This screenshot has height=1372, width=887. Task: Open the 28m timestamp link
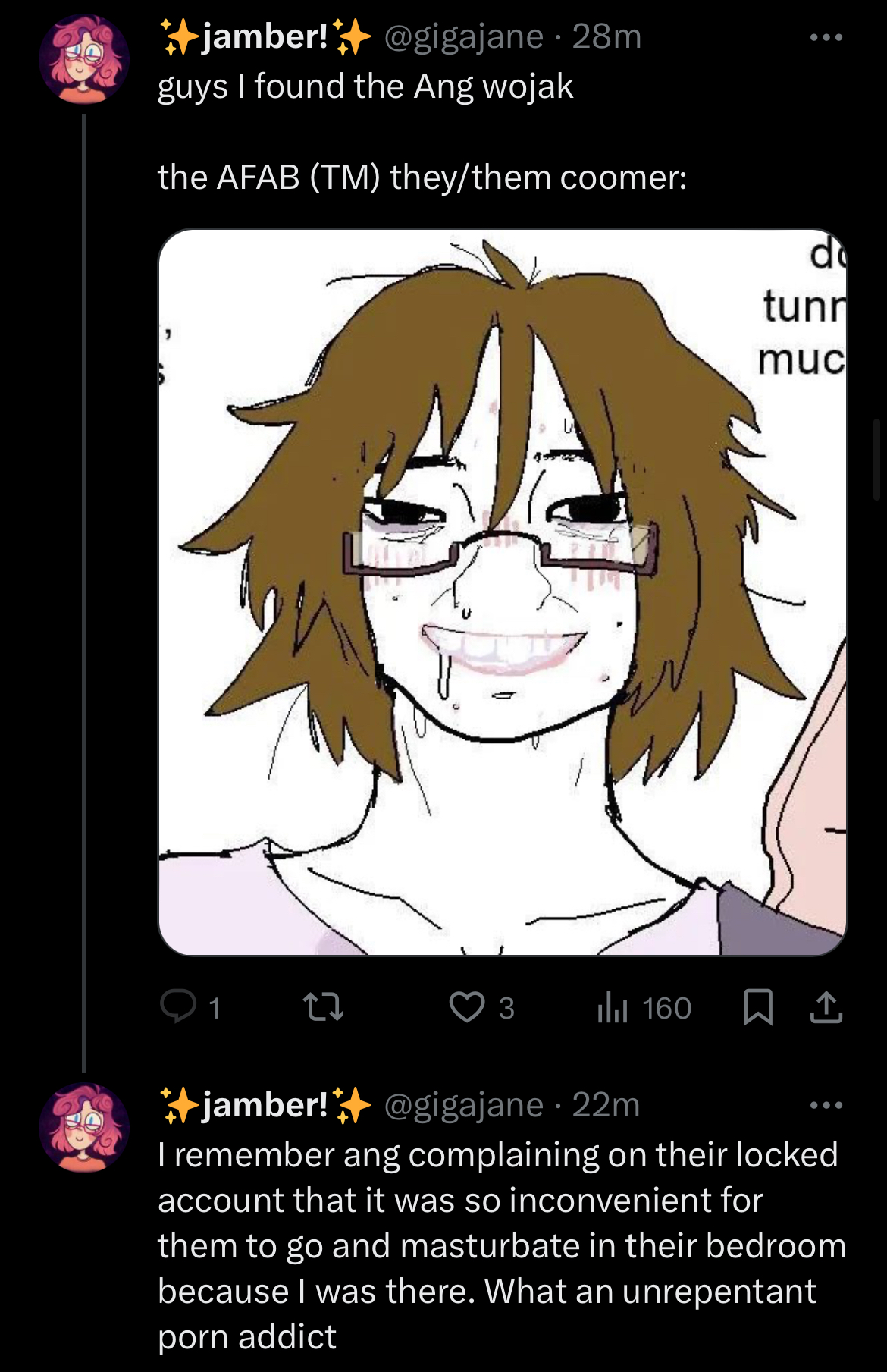(606, 36)
